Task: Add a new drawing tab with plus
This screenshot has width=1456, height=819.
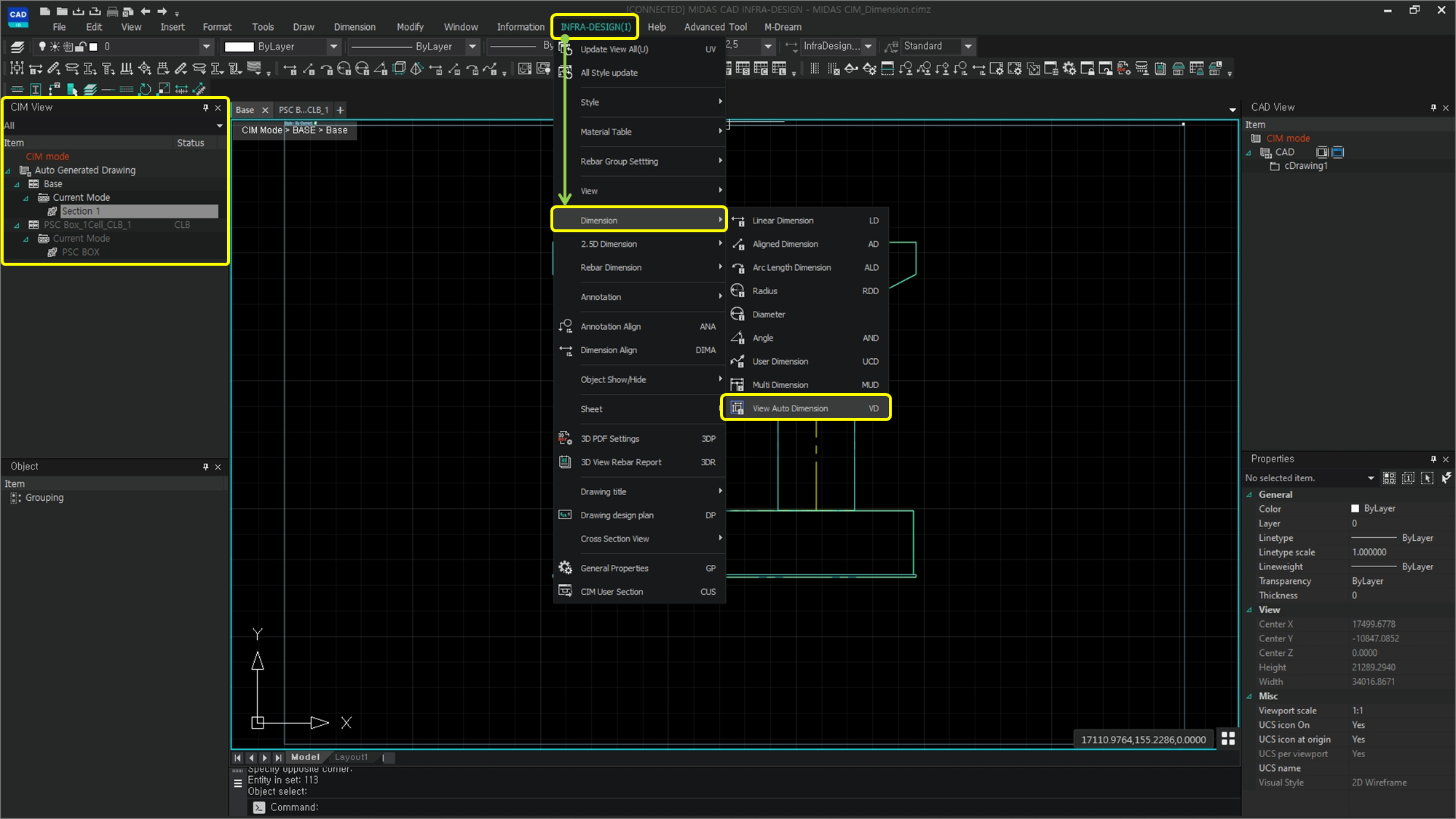Action: tap(340, 110)
